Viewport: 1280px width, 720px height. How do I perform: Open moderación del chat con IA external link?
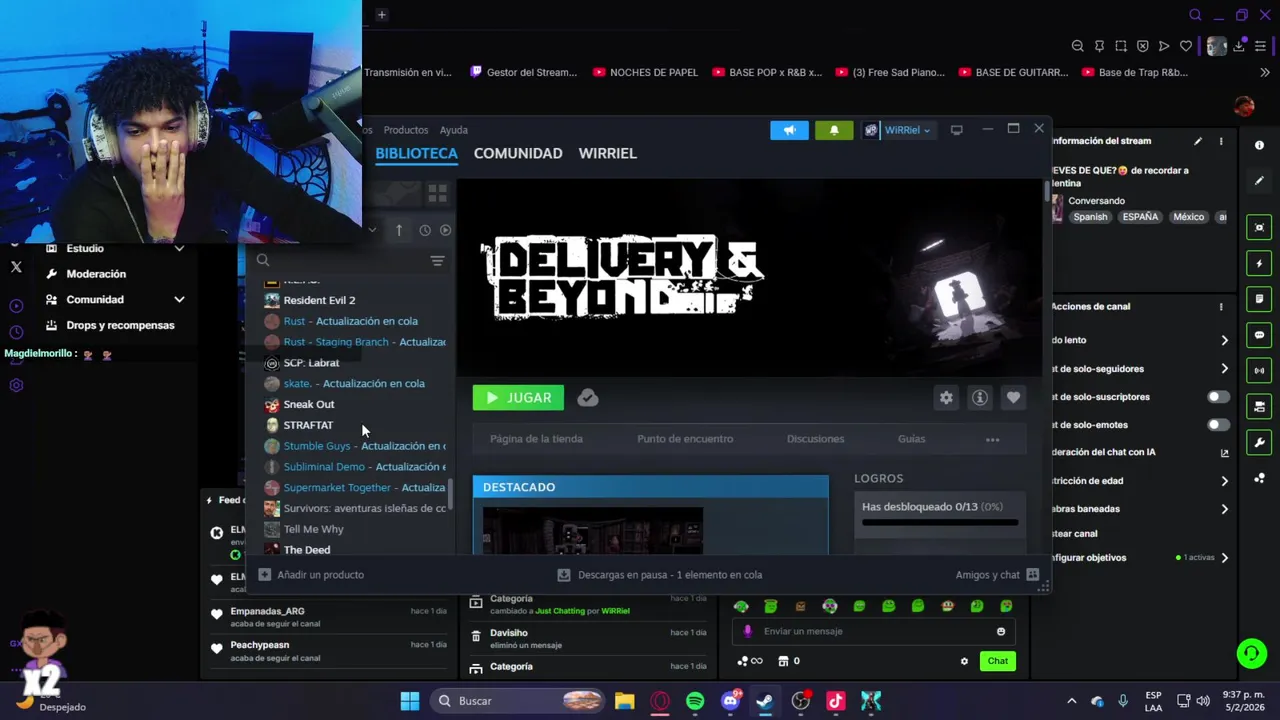(x=1224, y=453)
